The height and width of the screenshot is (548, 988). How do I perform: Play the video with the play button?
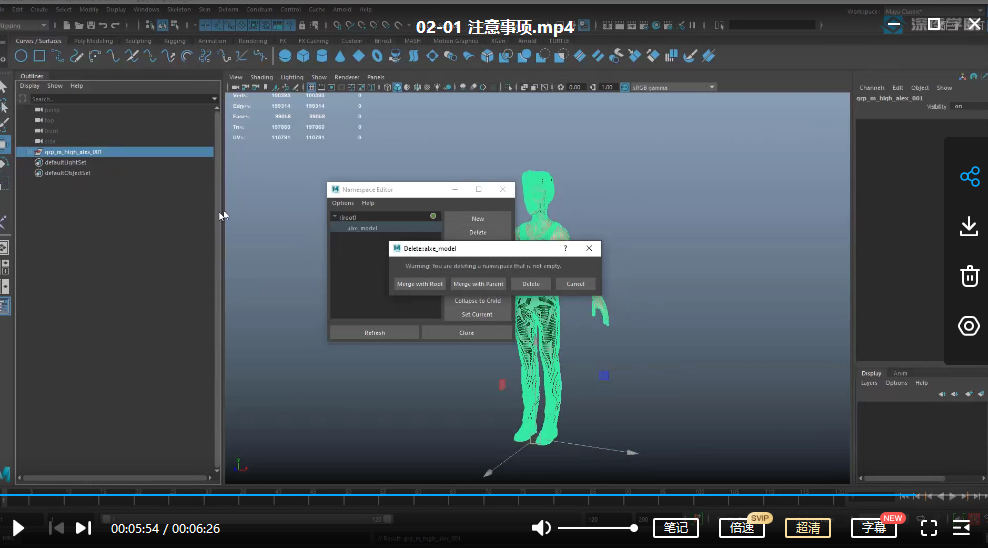[x=18, y=528]
